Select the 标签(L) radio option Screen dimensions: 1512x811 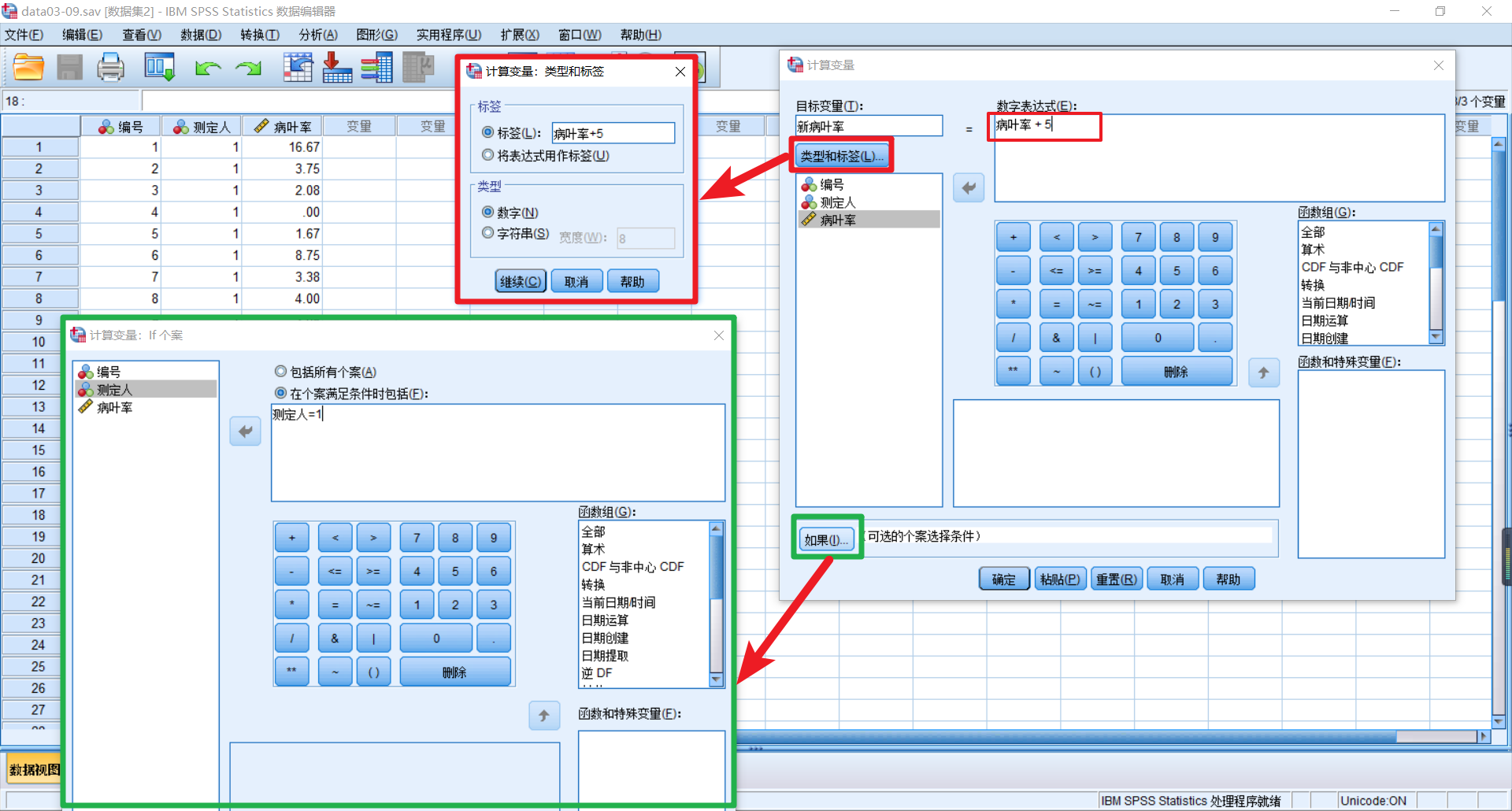pos(488,133)
